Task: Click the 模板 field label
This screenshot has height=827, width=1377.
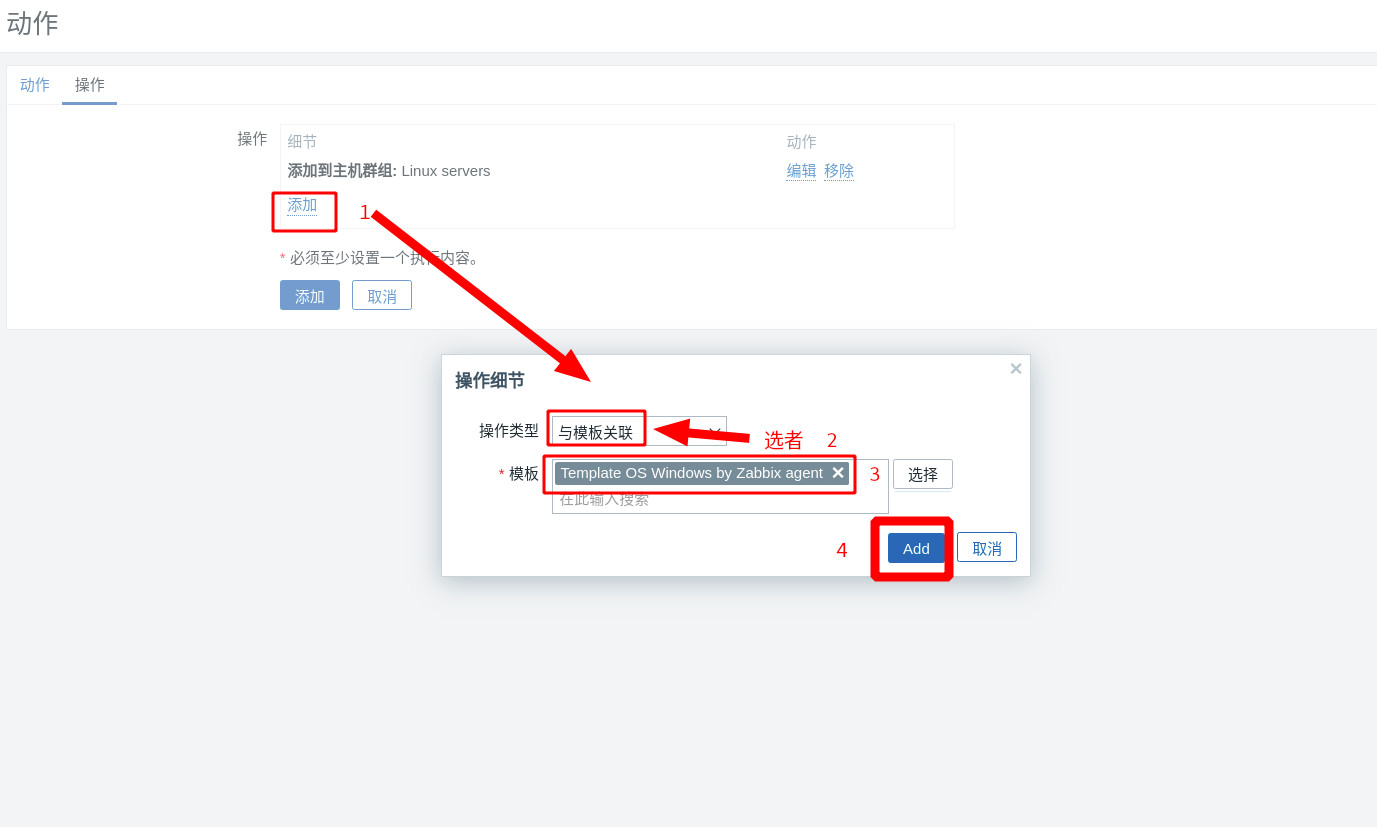Action: click(524, 474)
